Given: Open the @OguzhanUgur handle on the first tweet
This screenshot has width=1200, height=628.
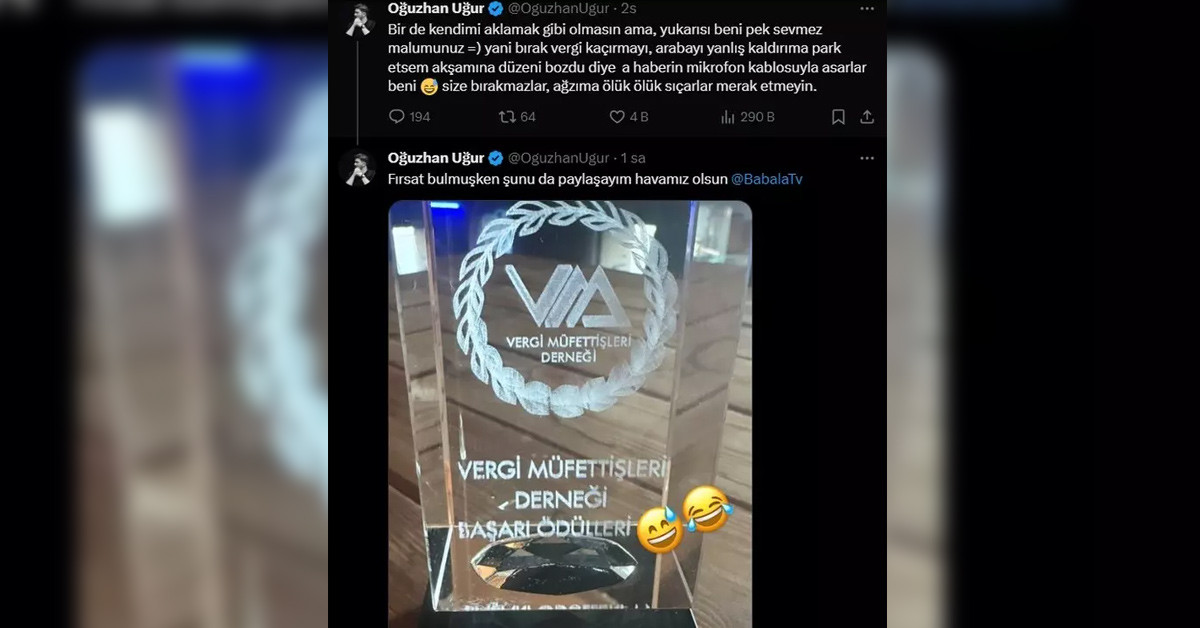Looking at the screenshot, I should tap(559, 9).
